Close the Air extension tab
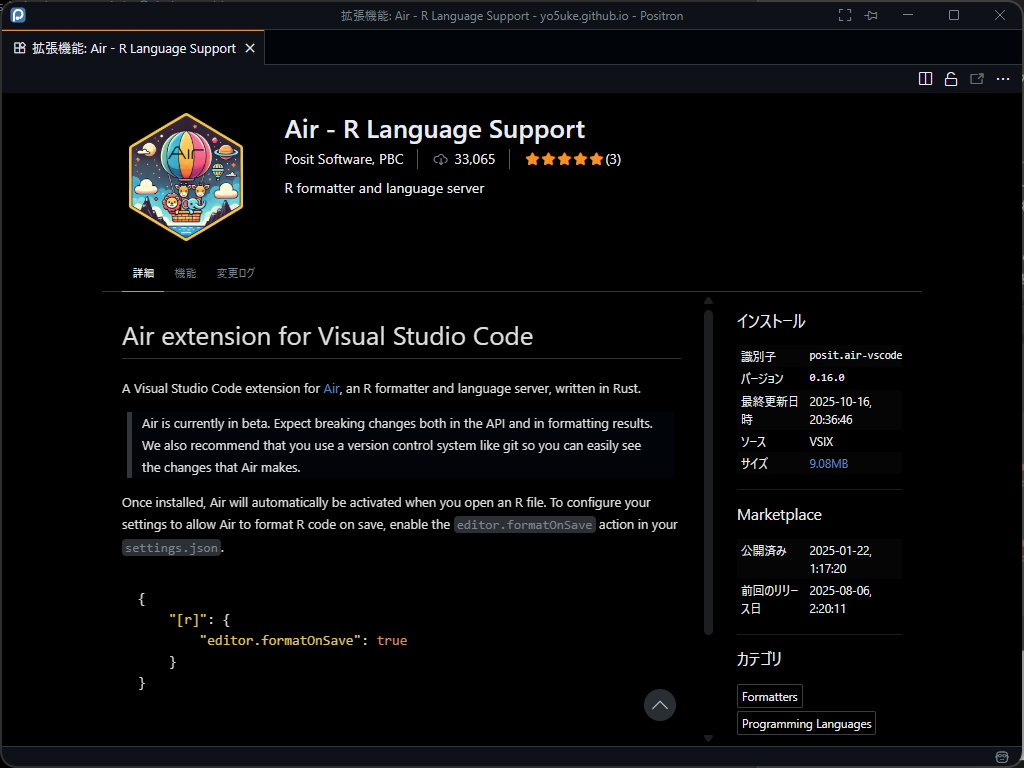The image size is (1024, 768). coord(250,48)
